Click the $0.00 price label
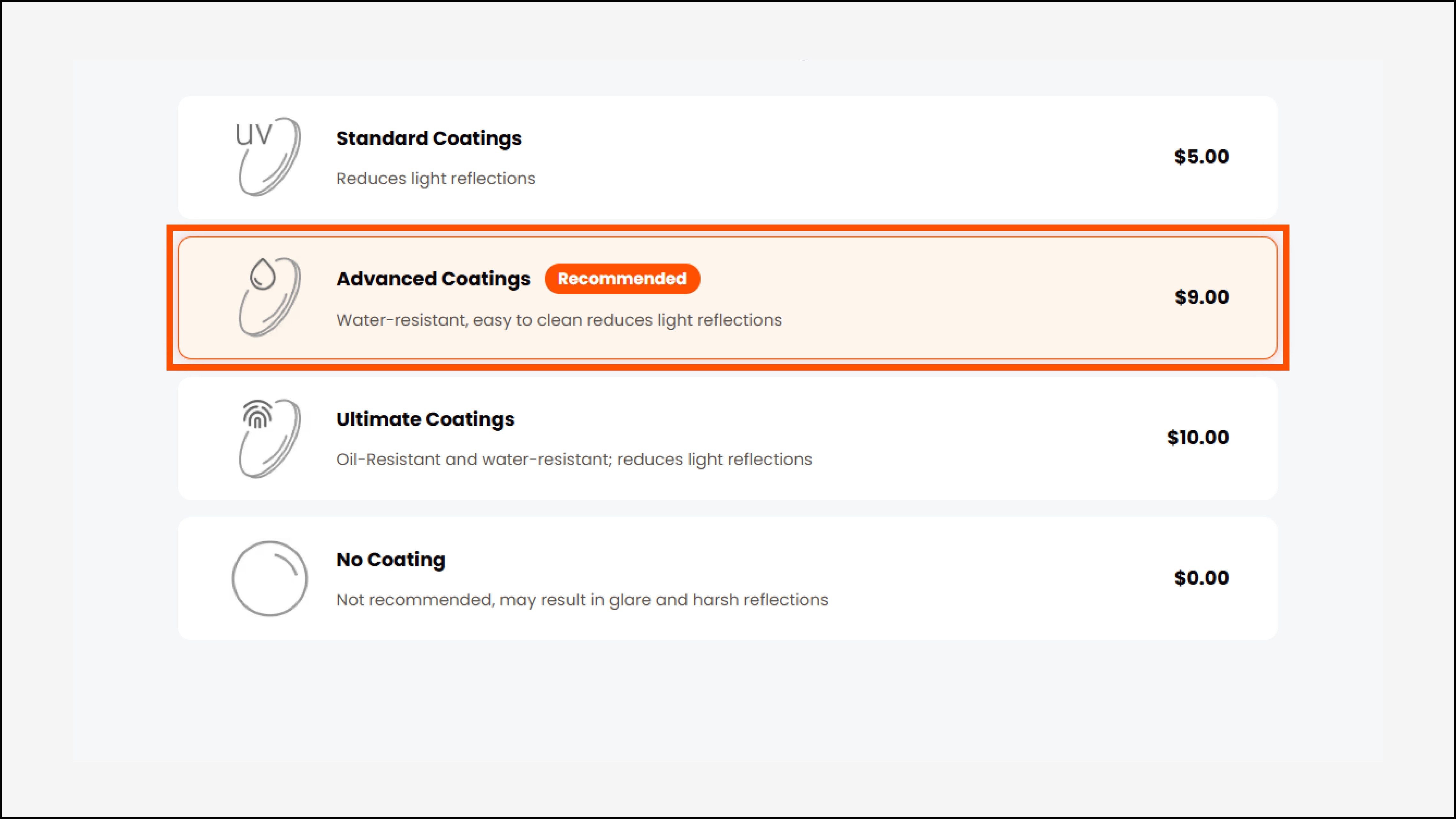 pyautogui.click(x=1201, y=578)
